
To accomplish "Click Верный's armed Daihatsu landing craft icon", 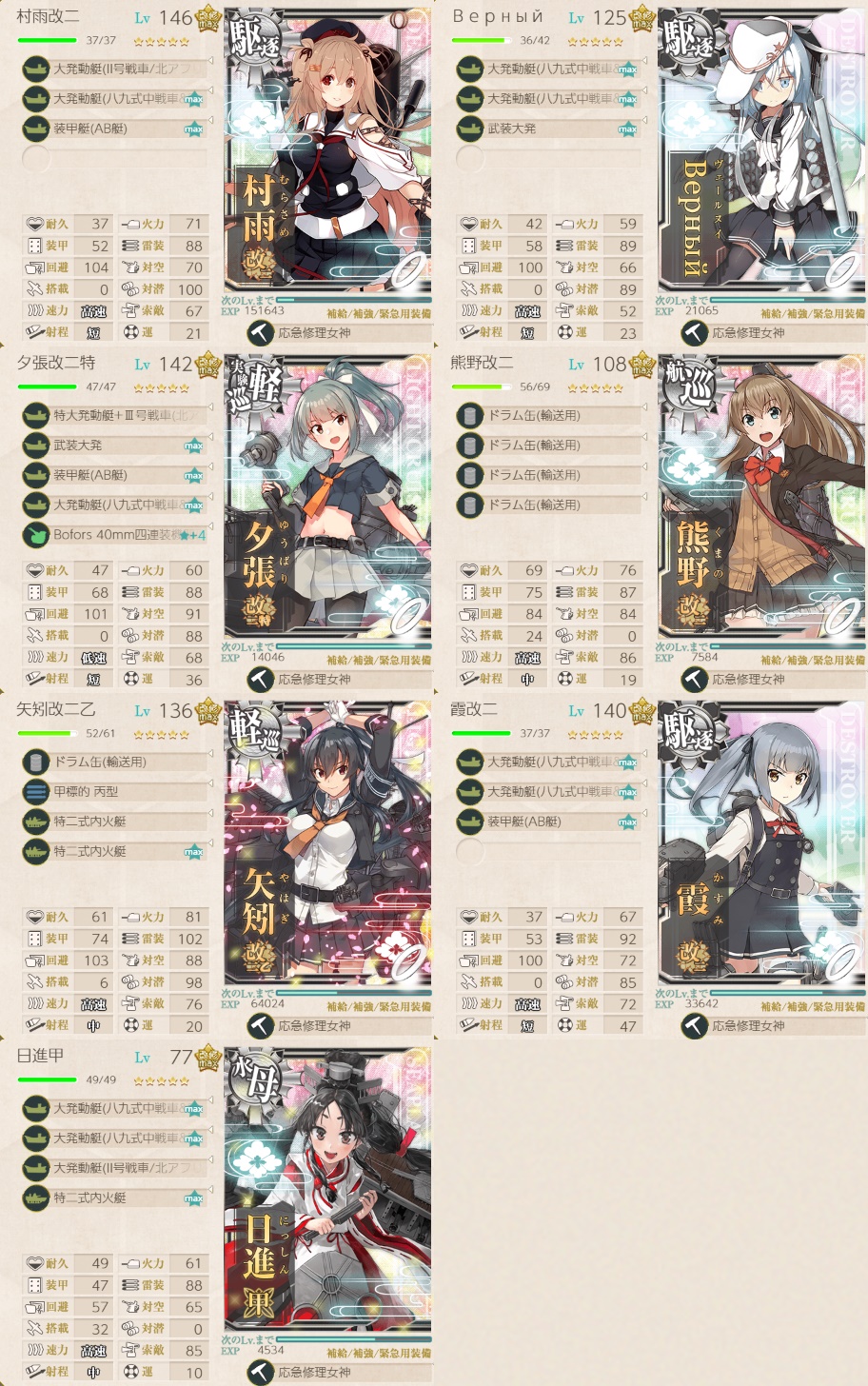I will point(469,129).
